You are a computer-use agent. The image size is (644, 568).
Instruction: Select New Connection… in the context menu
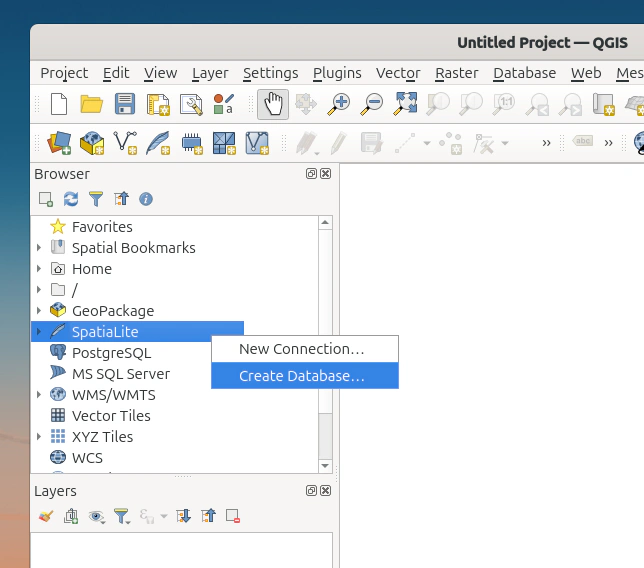(x=302, y=349)
